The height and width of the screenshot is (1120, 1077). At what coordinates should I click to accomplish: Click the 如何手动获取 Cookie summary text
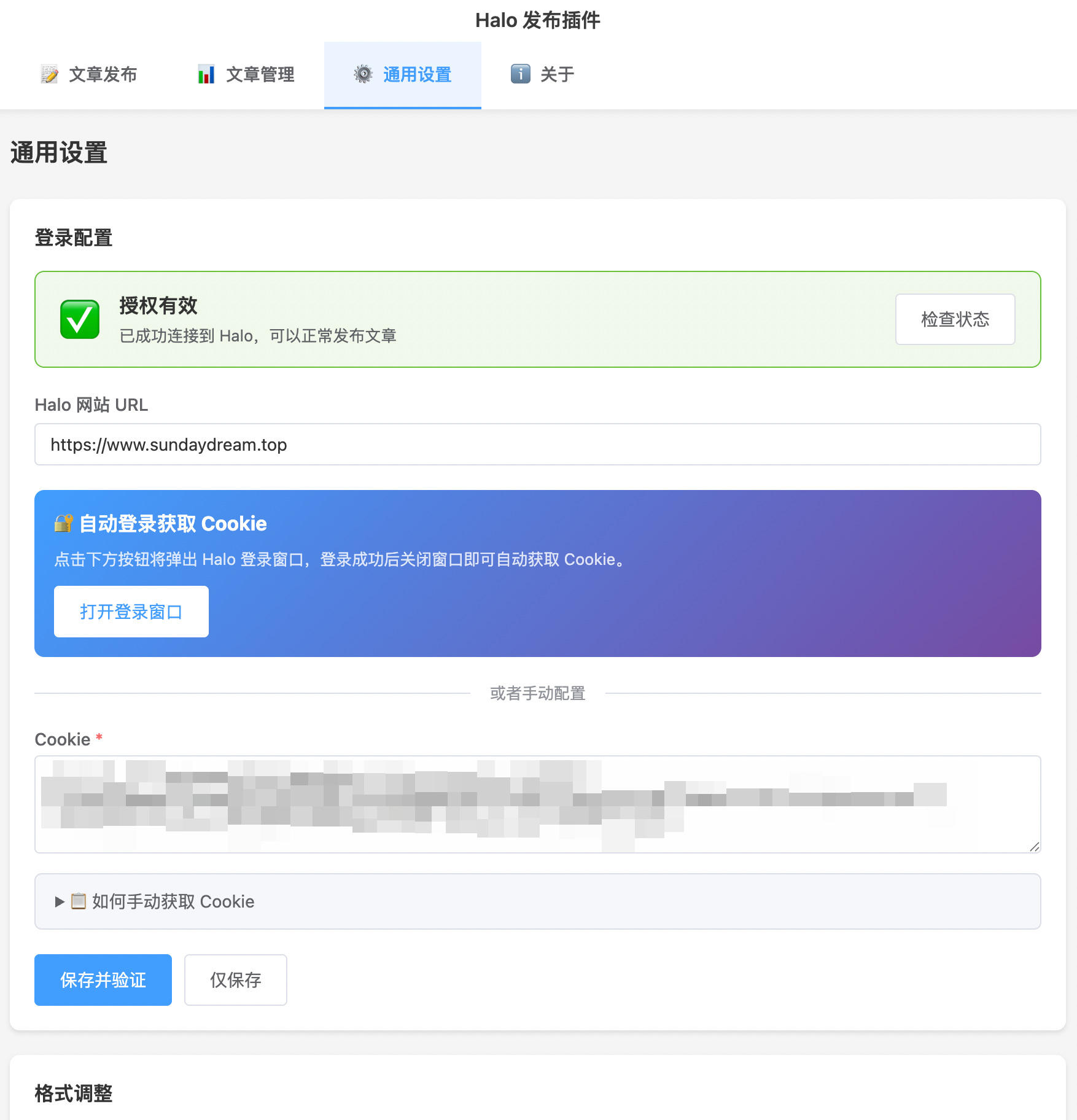[x=173, y=901]
